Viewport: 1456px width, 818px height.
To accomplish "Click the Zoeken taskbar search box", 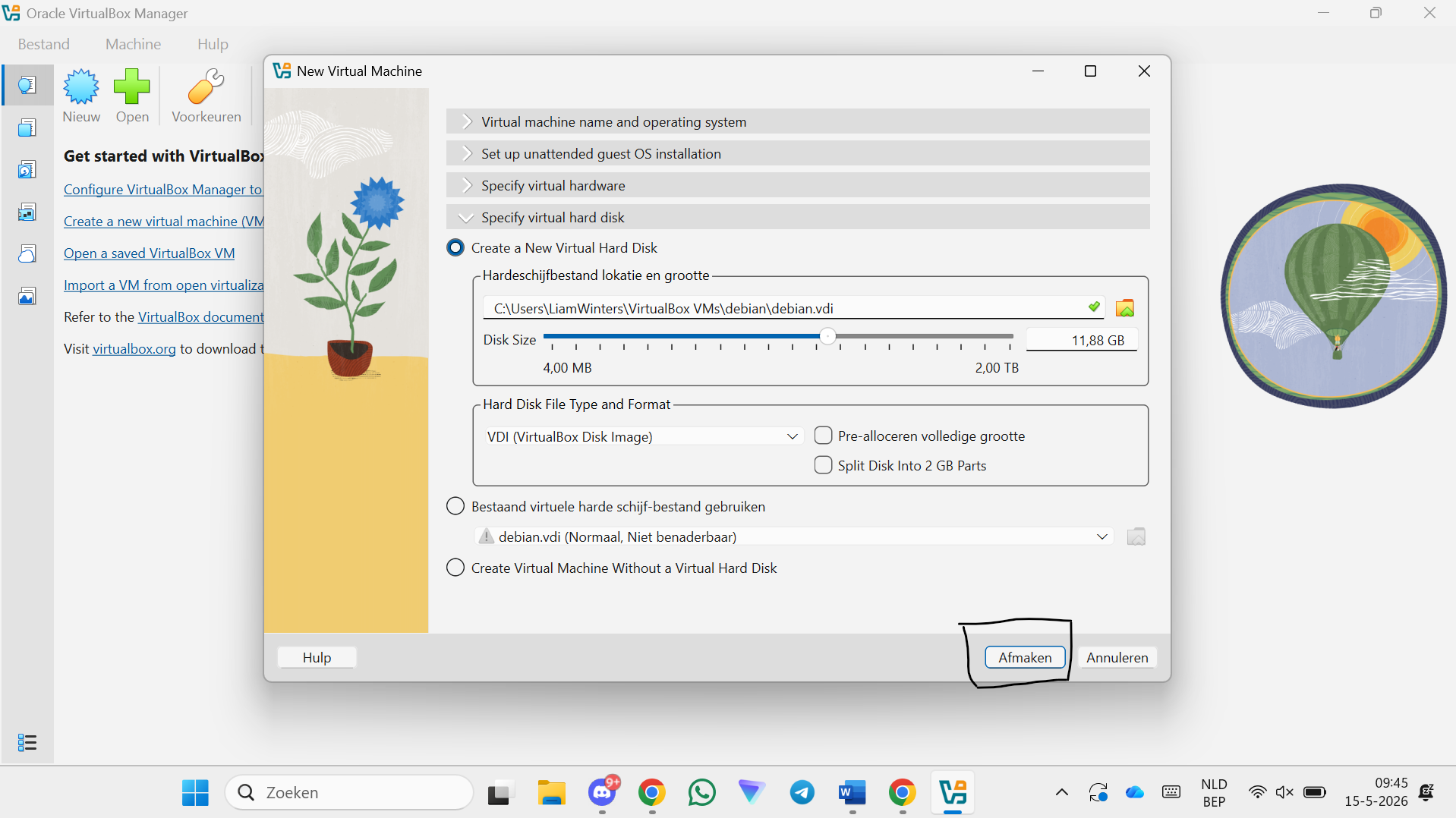I will [x=349, y=792].
